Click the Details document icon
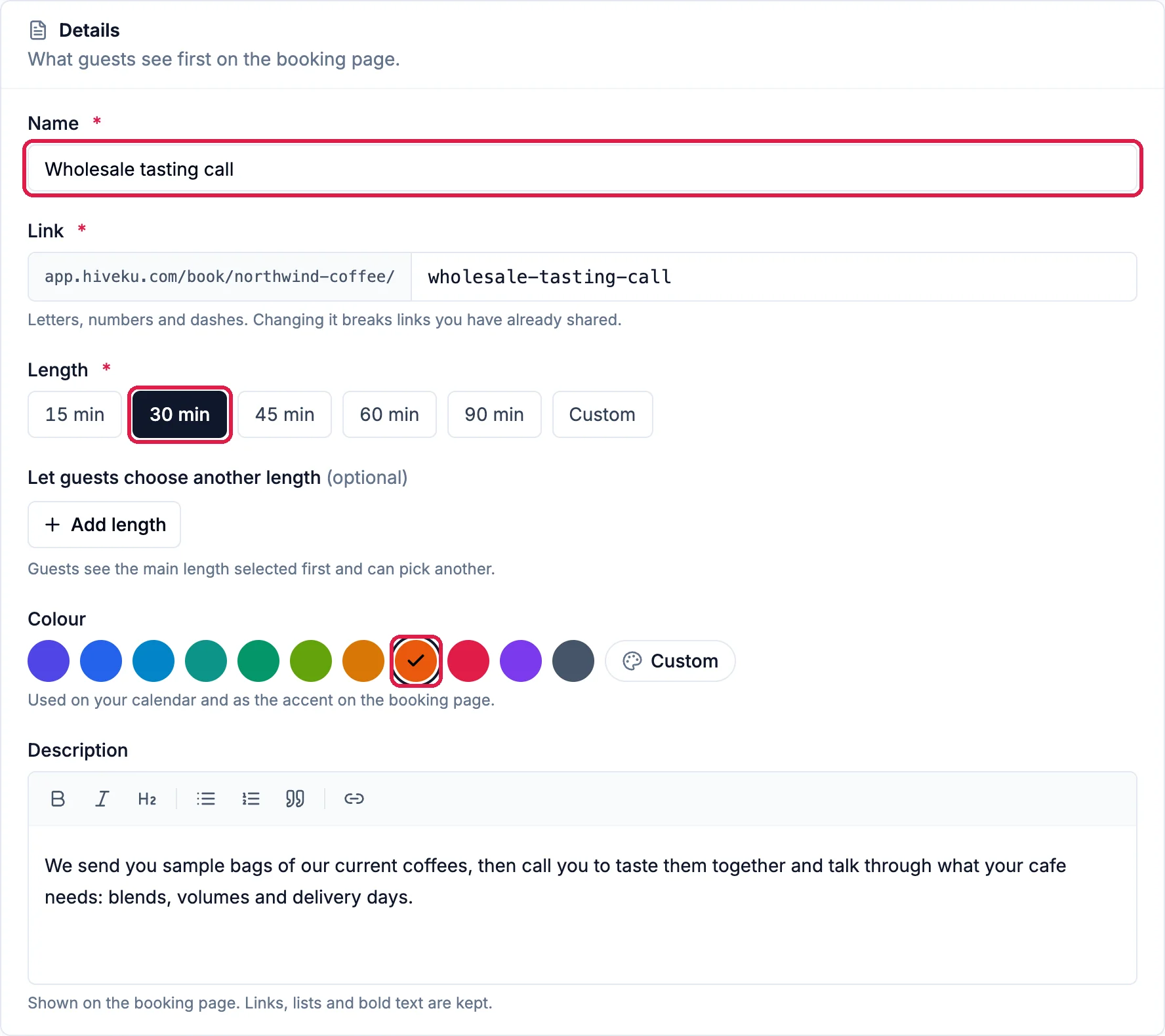 click(x=38, y=30)
